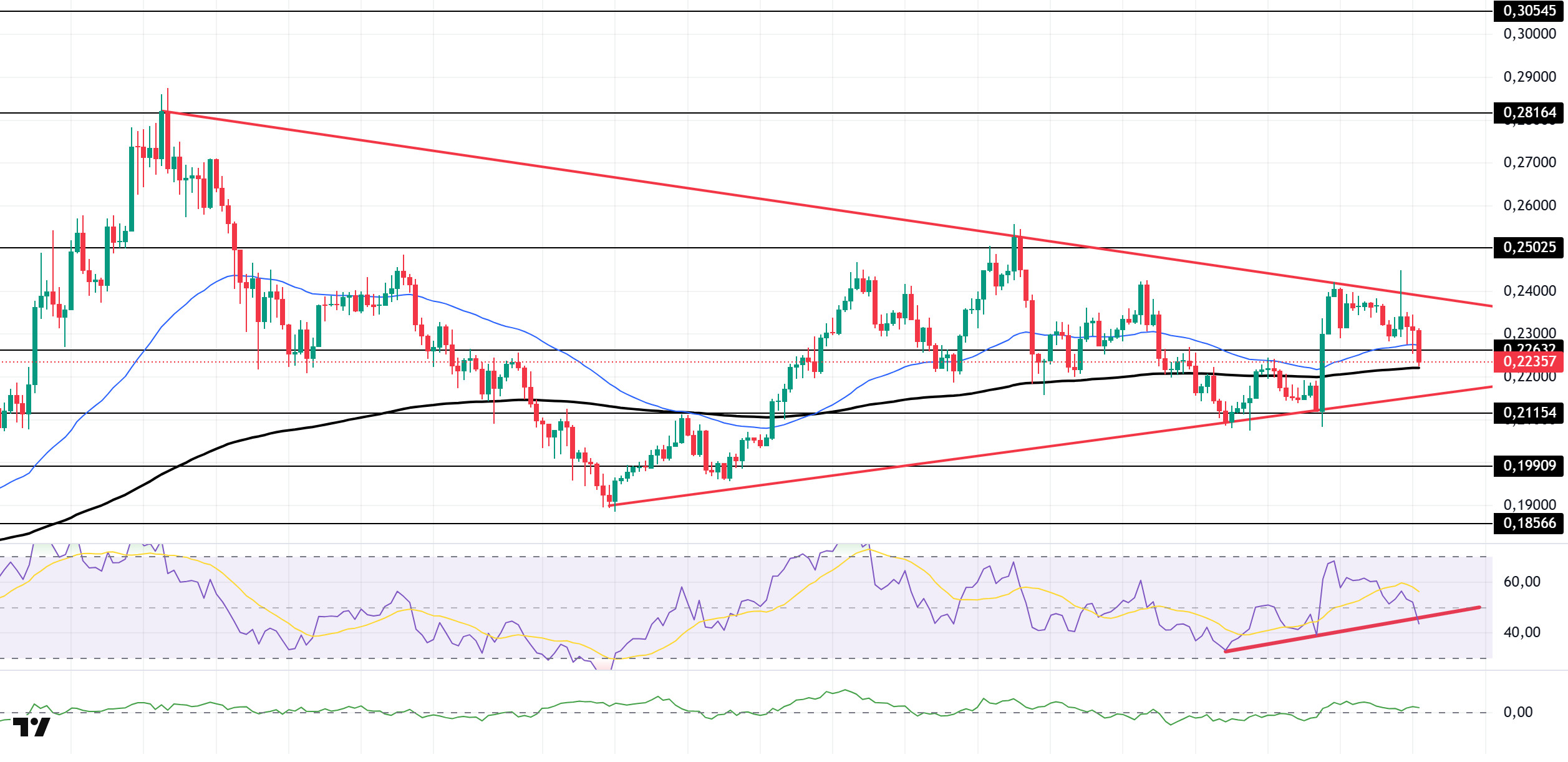
Task: Click the red current price label 0,22357
Action: point(1528,362)
